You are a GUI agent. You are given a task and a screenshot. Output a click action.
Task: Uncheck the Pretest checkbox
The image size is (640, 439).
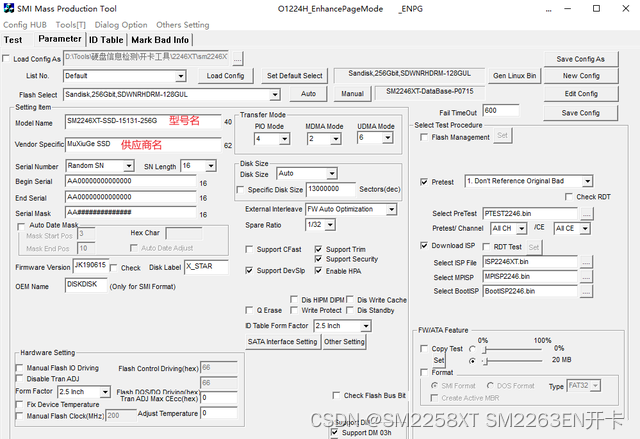point(424,182)
